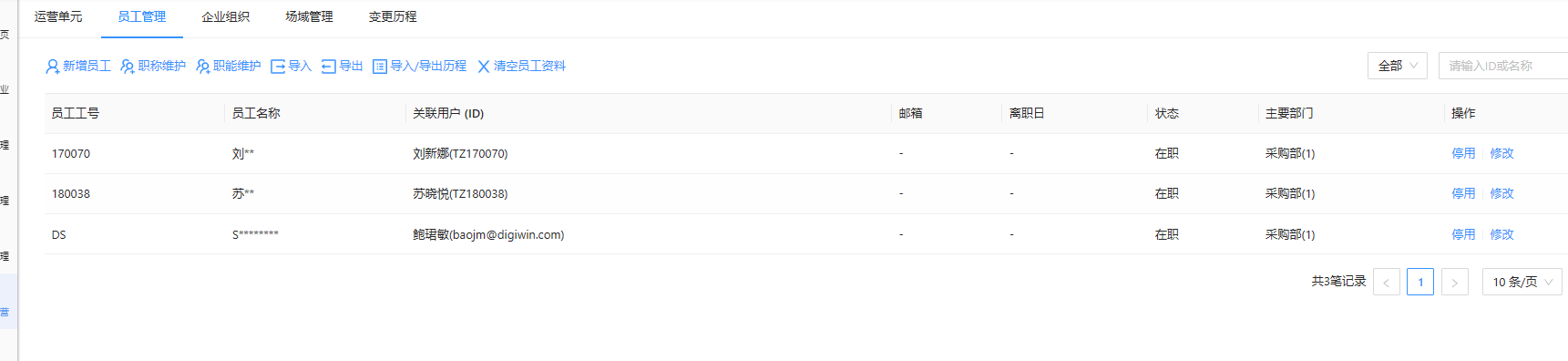
Task: Click 停用 for employee 170070
Action: click(1463, 153)
